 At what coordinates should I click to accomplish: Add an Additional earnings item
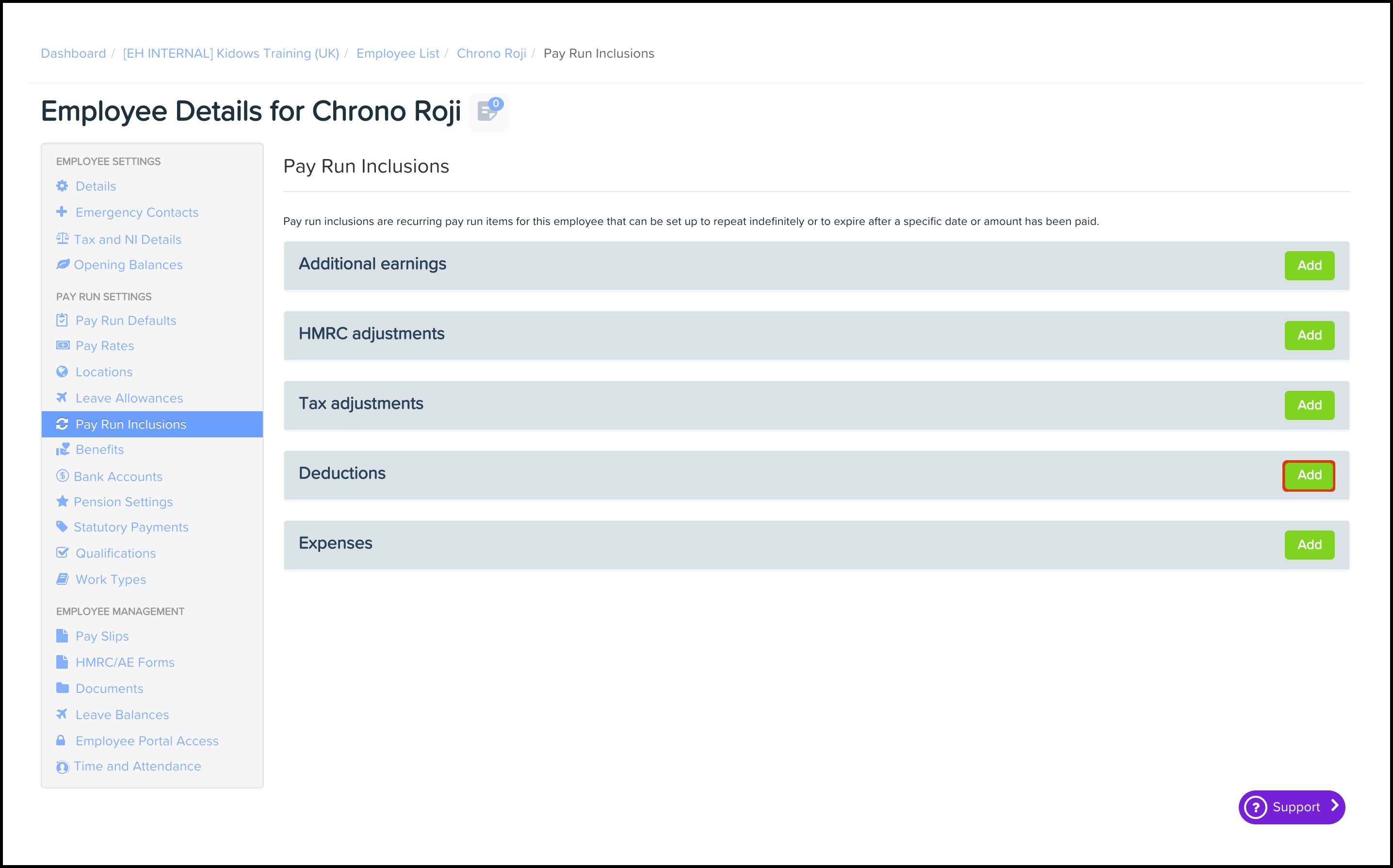point(1309,266)
